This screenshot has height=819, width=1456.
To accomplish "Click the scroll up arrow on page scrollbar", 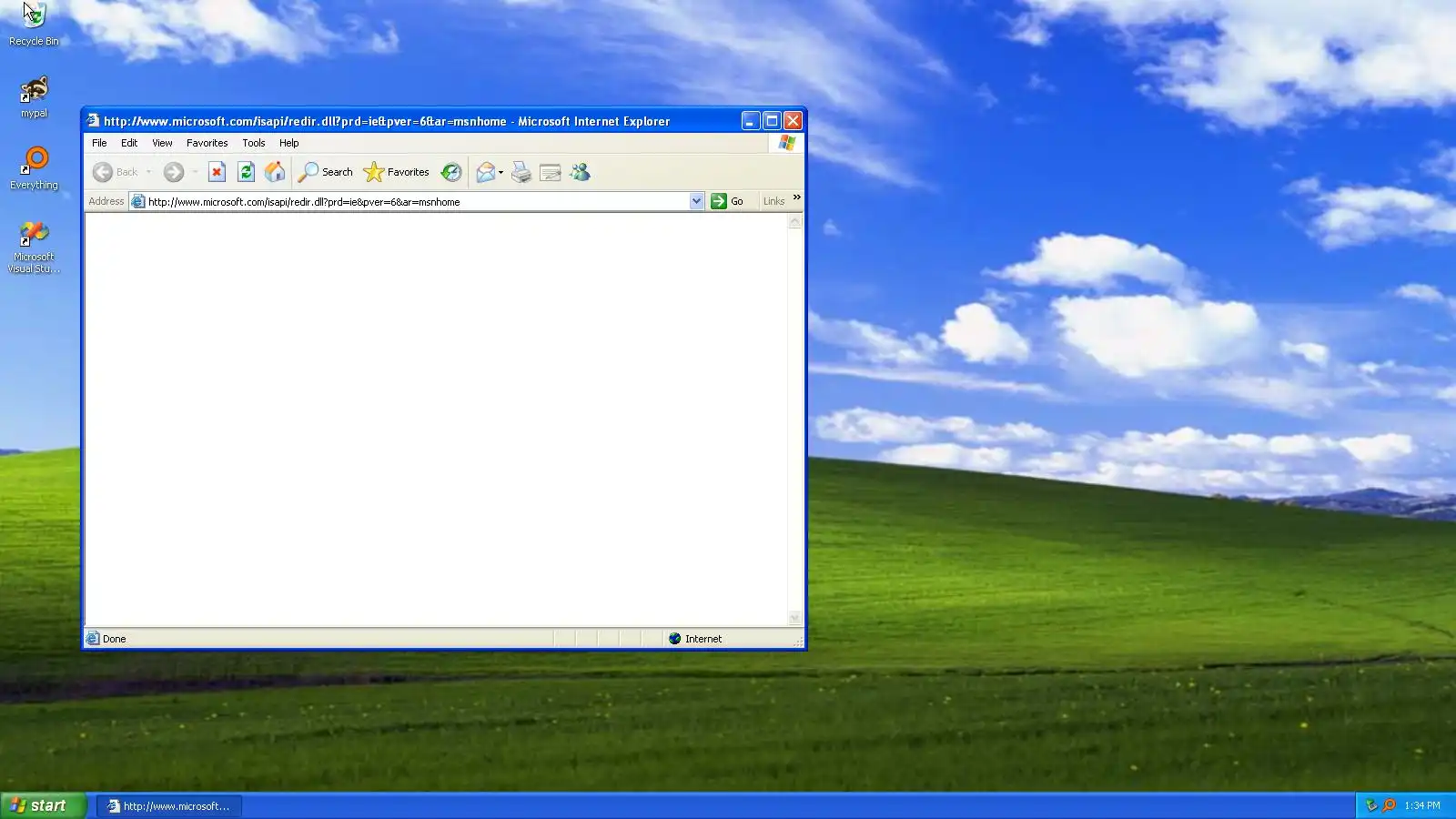I will coord(794,222).
